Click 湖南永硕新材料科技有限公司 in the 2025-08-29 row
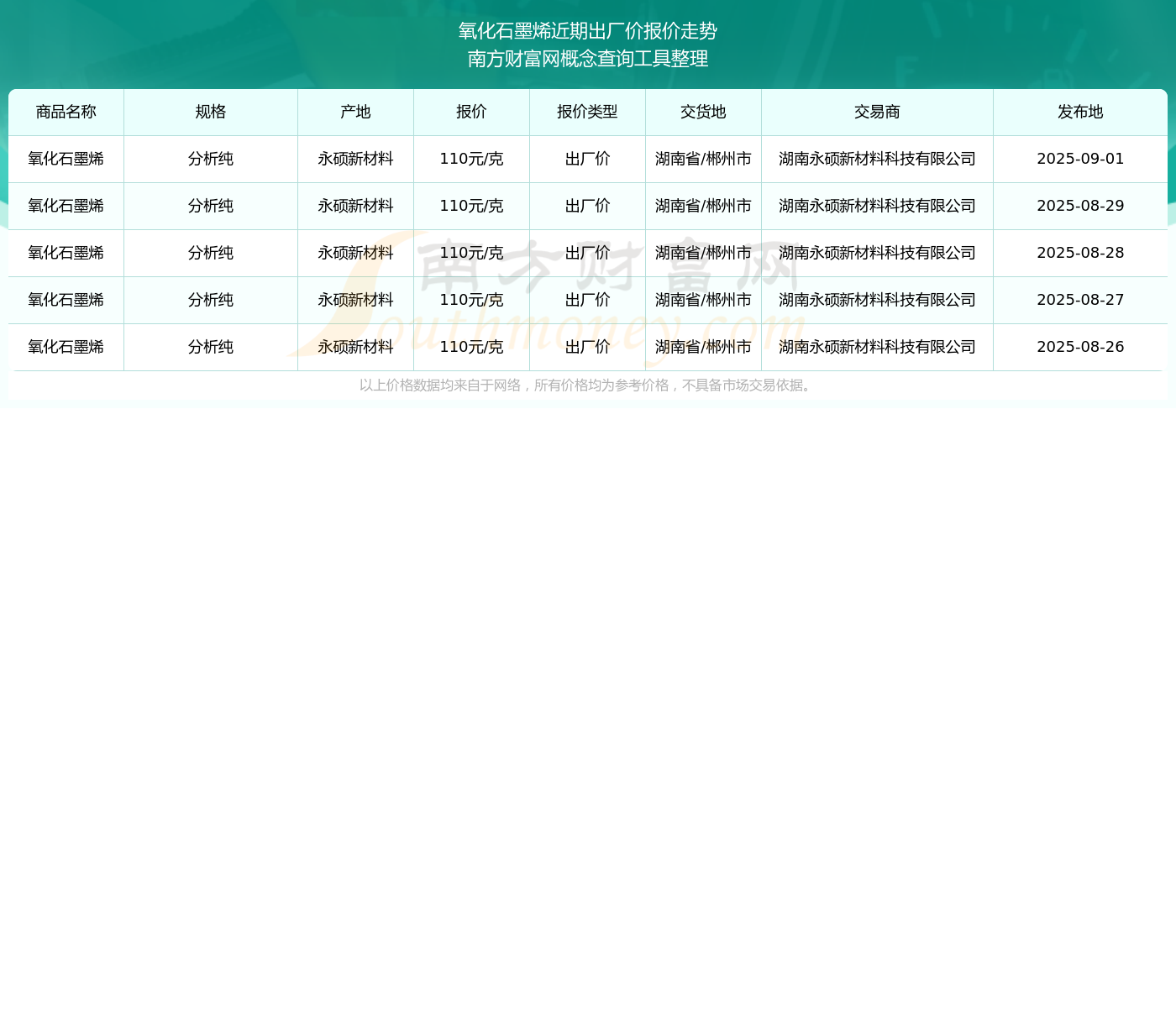This screenshot has width=1176, height=1012. 877,206
